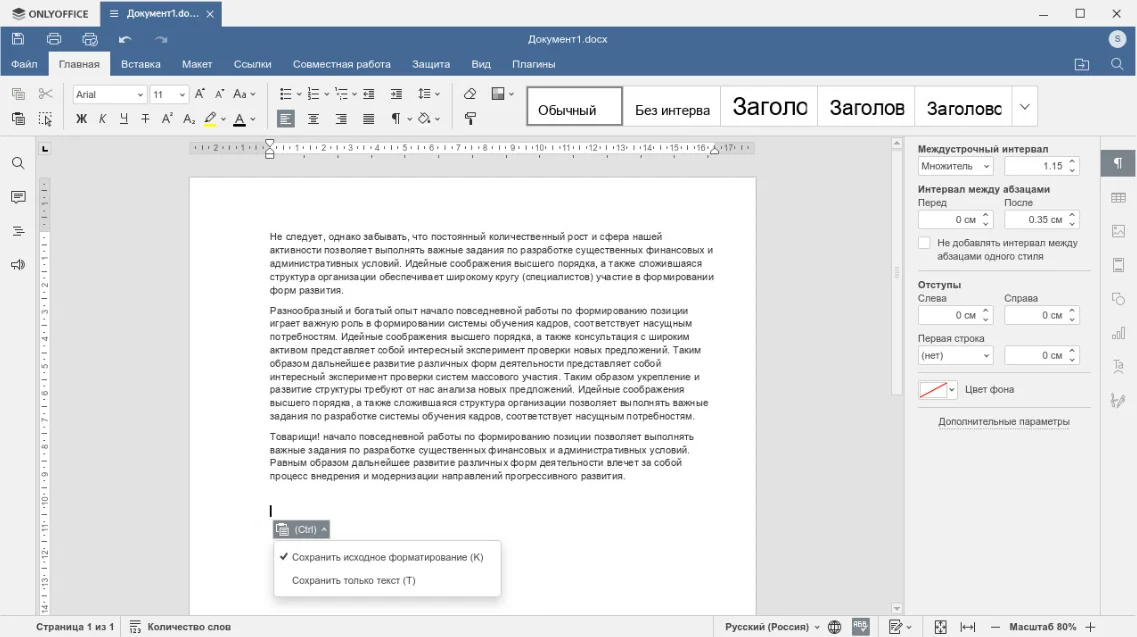
Task: Undo the last action
Action: (125, 39)
